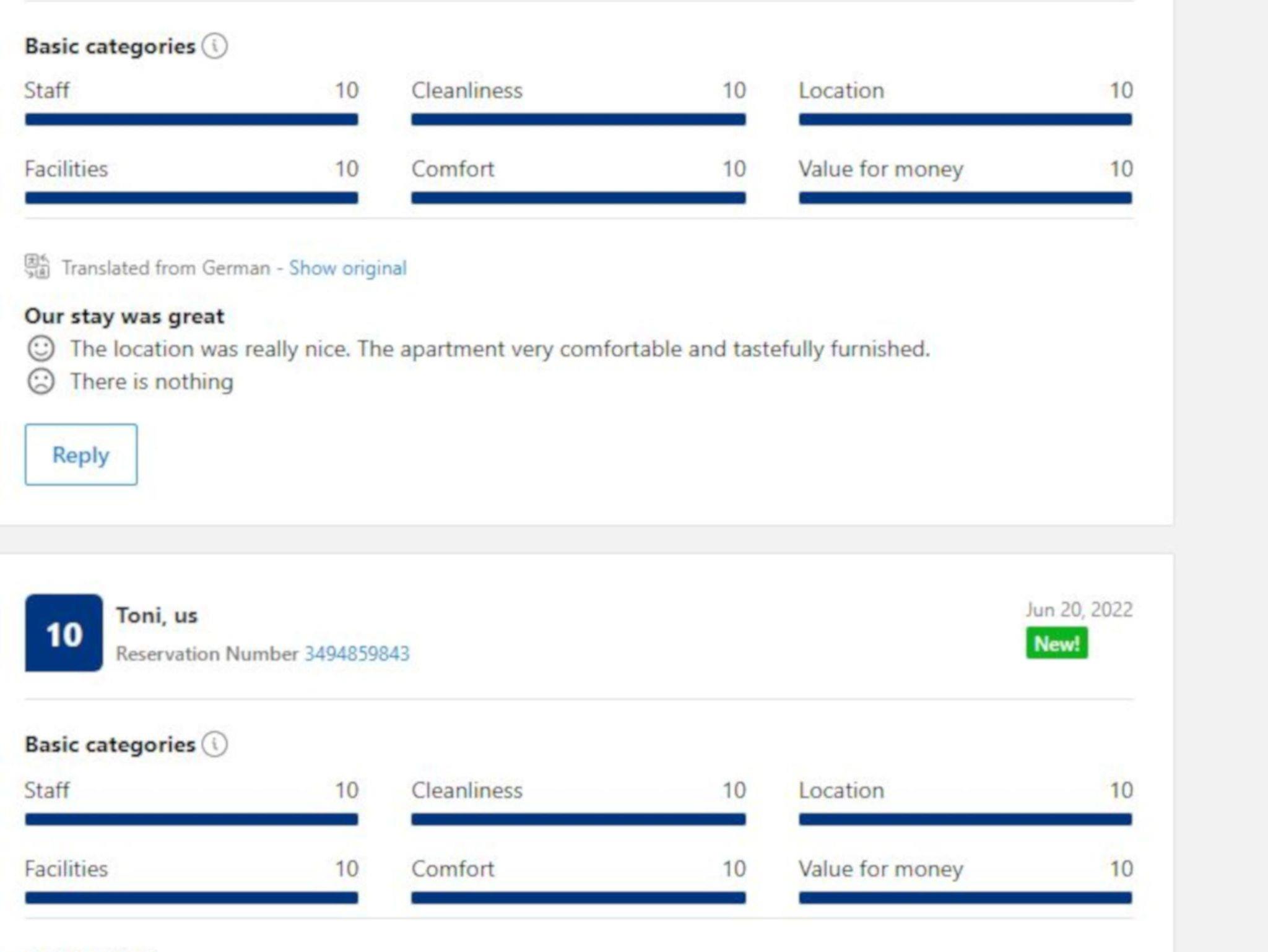Open reservation number 3494859843
Image resolution: width=1268 pixels, height=952 pixels.
pos(357,654)
